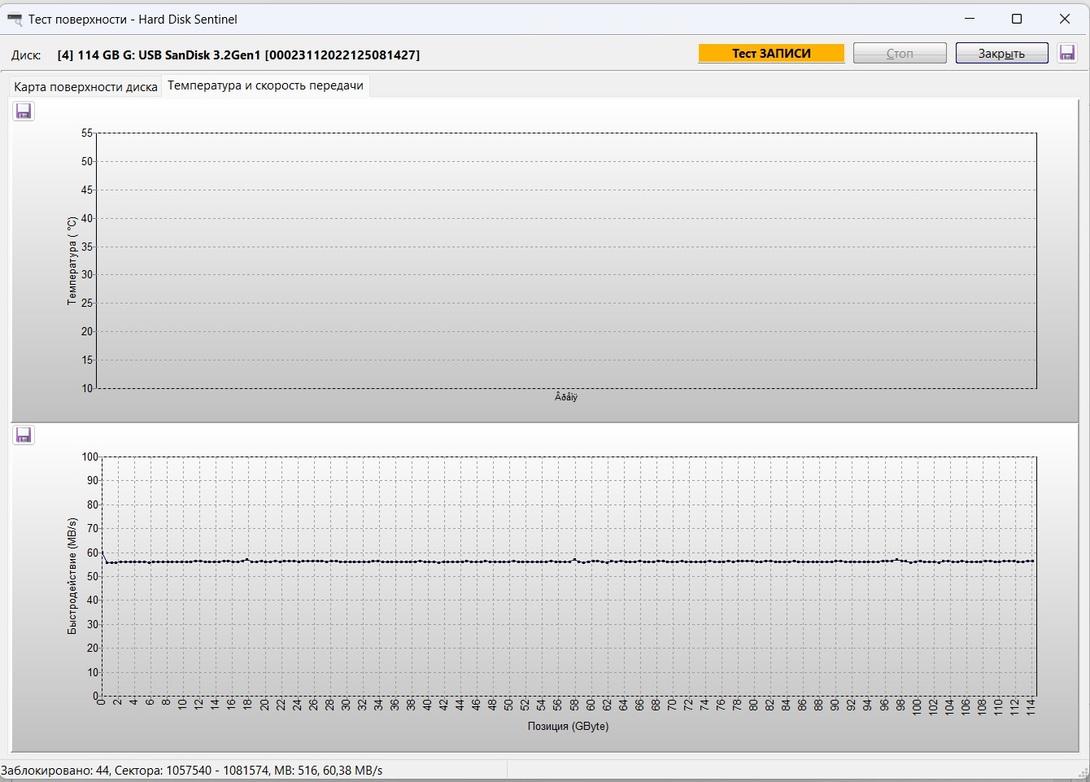Click the orange Тест ЗАПИСИ status indicator
Screen dimensions: 1090x782
[x=771, y=54]
